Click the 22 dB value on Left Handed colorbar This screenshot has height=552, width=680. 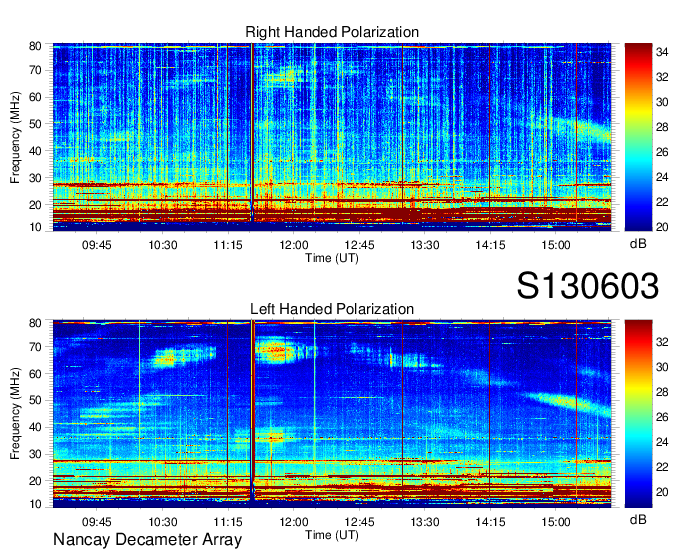(662, 467)
